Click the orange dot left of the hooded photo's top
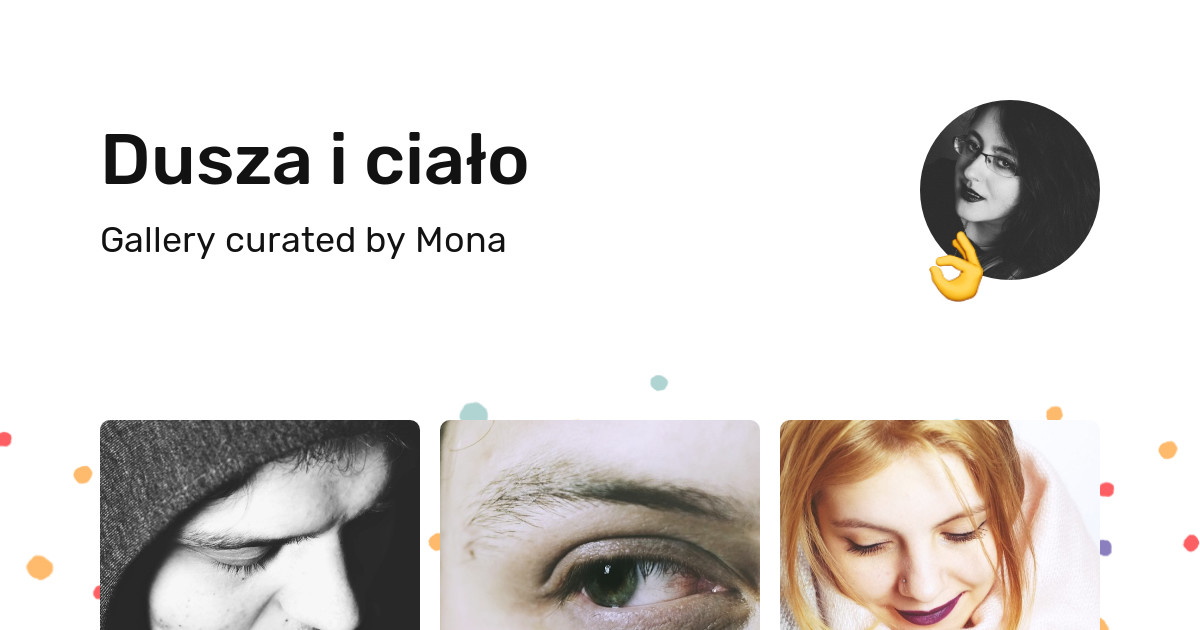The width and height of the screenshot is (1200, 630). pos(83,474)
